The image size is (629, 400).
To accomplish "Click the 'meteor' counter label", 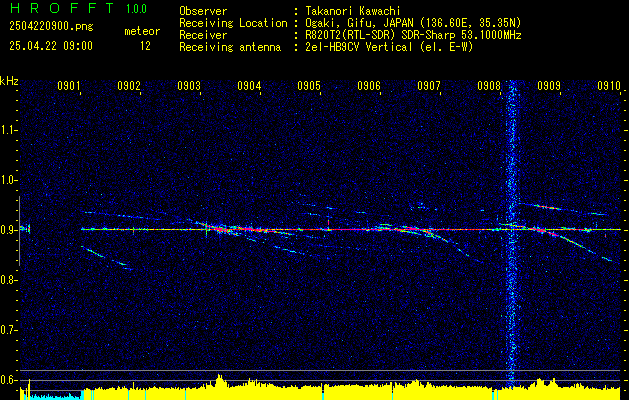I will coord(142,31).
